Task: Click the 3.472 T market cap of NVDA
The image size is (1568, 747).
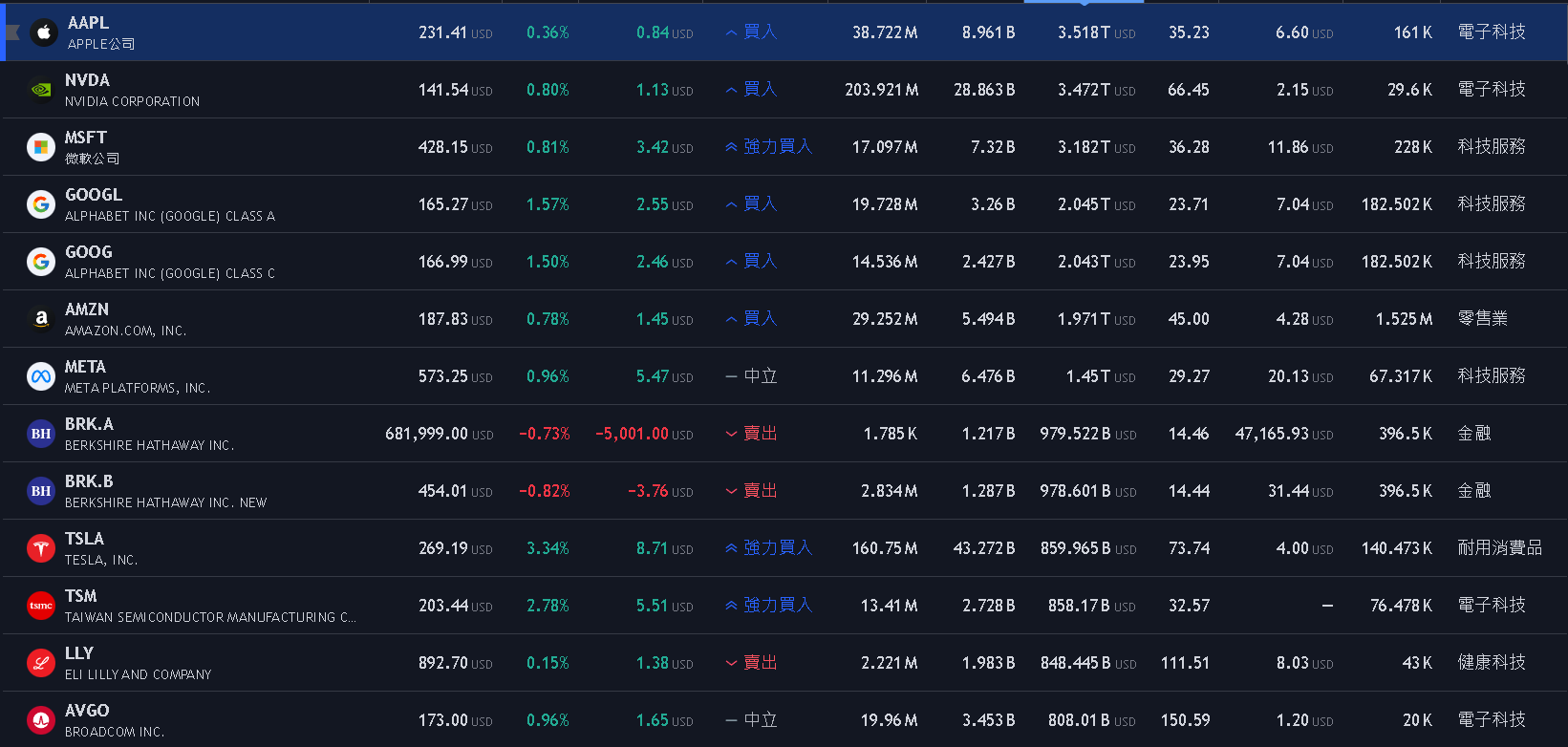Action: (x=1097, y=90)
